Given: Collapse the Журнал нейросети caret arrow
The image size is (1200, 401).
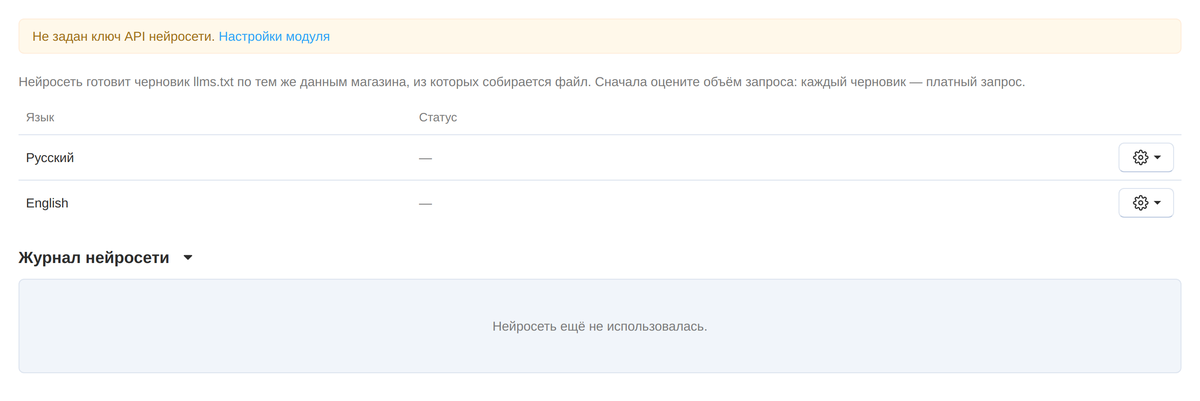Looking at the screenshot, I should point(188,258).
